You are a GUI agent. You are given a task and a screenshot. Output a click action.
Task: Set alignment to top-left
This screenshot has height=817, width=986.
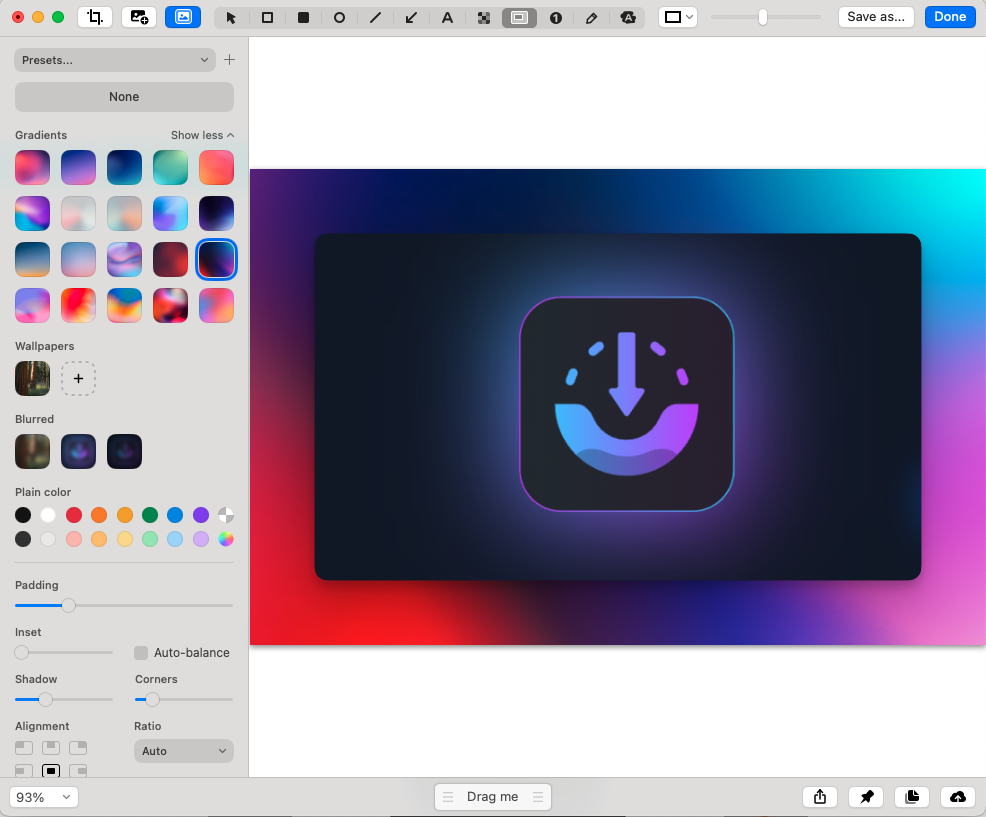[x=24, y=748]
